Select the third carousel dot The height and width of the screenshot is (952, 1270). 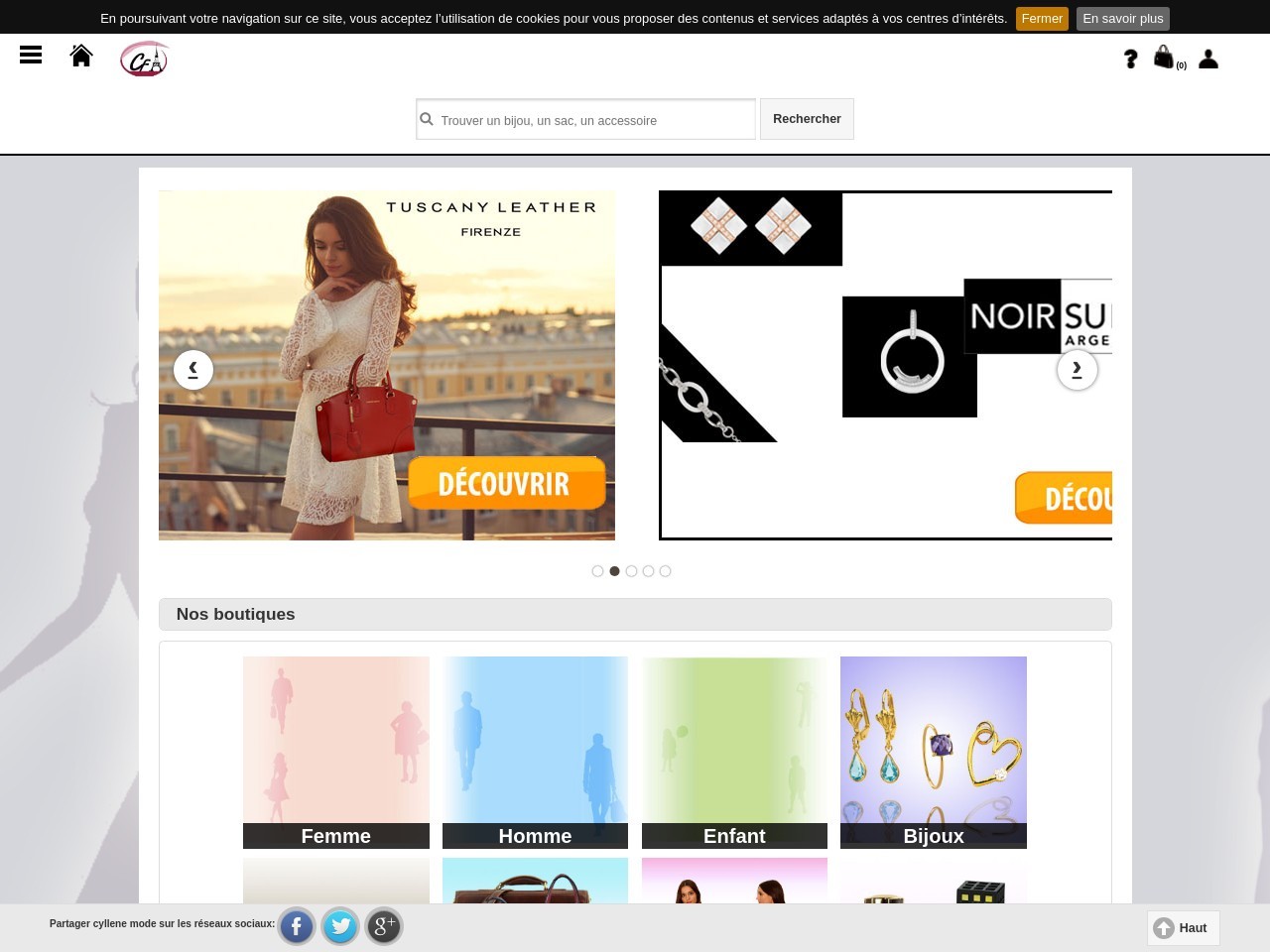coord(631,571)
